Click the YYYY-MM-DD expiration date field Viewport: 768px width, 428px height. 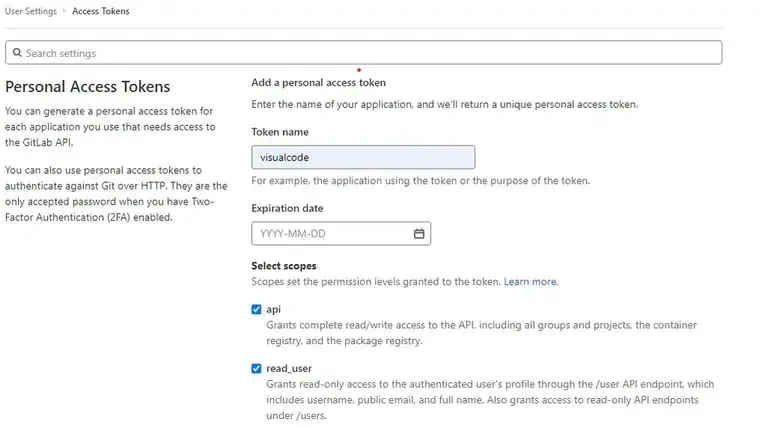[330, 234]
